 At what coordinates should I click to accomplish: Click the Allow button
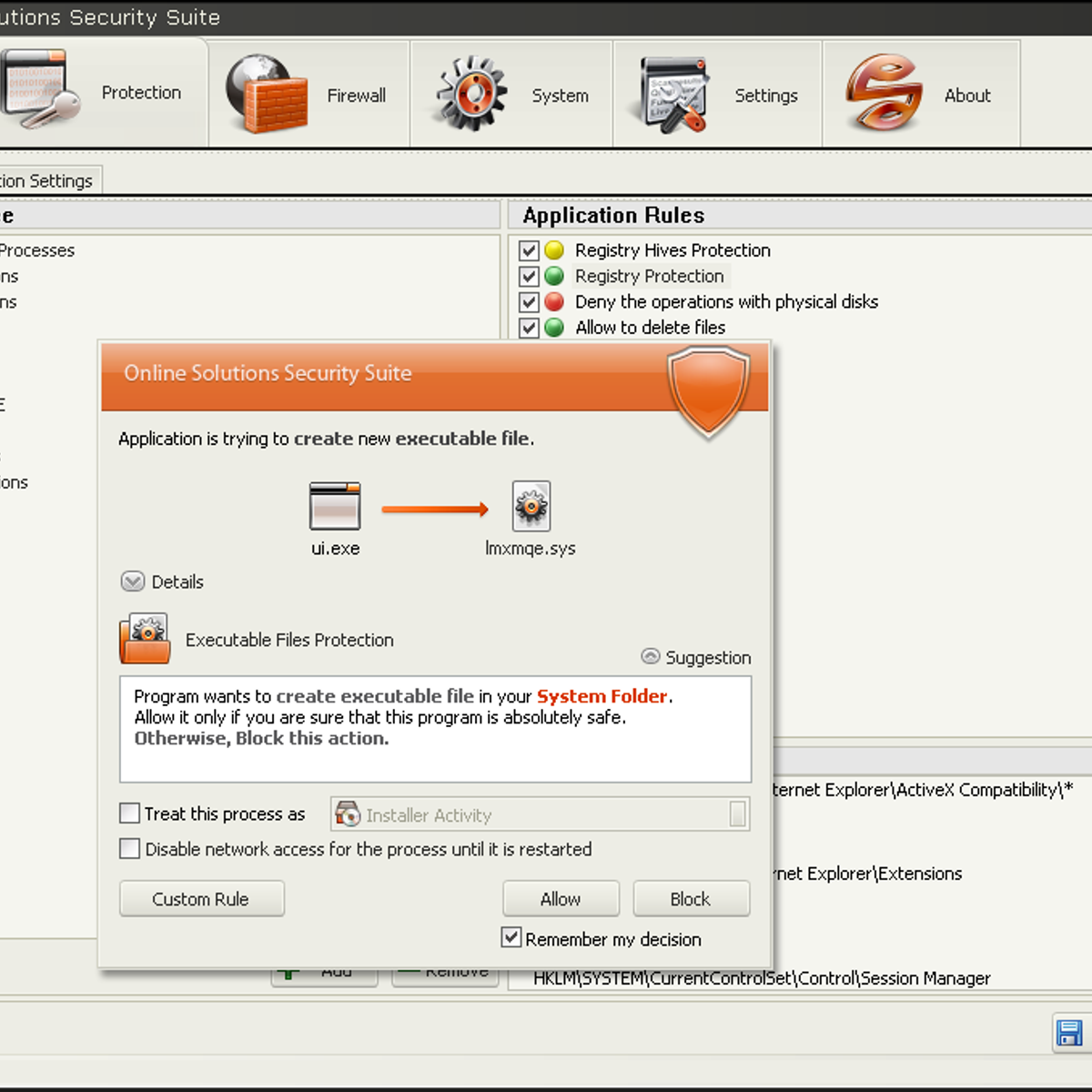(561, 899)
